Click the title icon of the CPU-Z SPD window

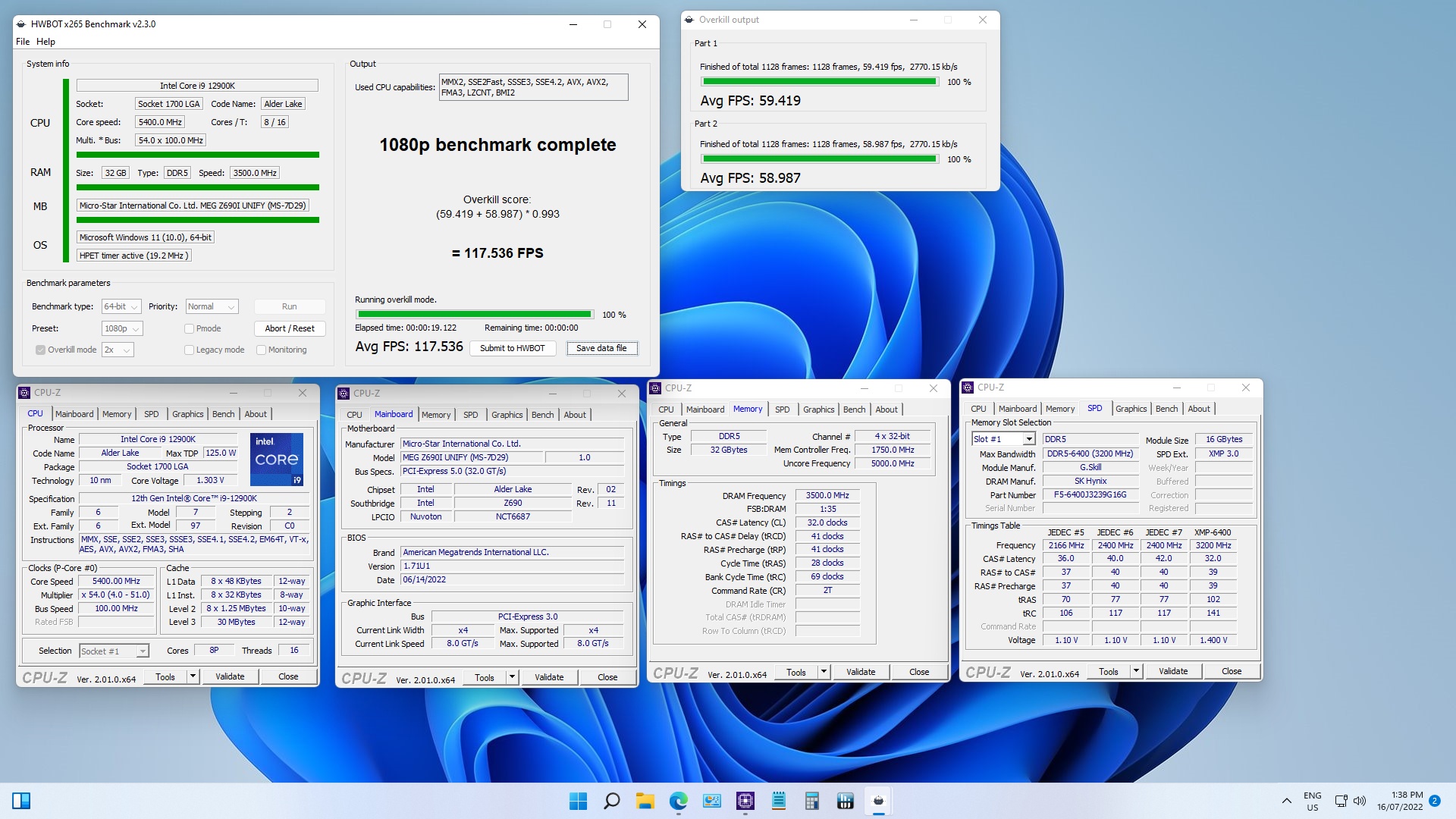(968, 388)
